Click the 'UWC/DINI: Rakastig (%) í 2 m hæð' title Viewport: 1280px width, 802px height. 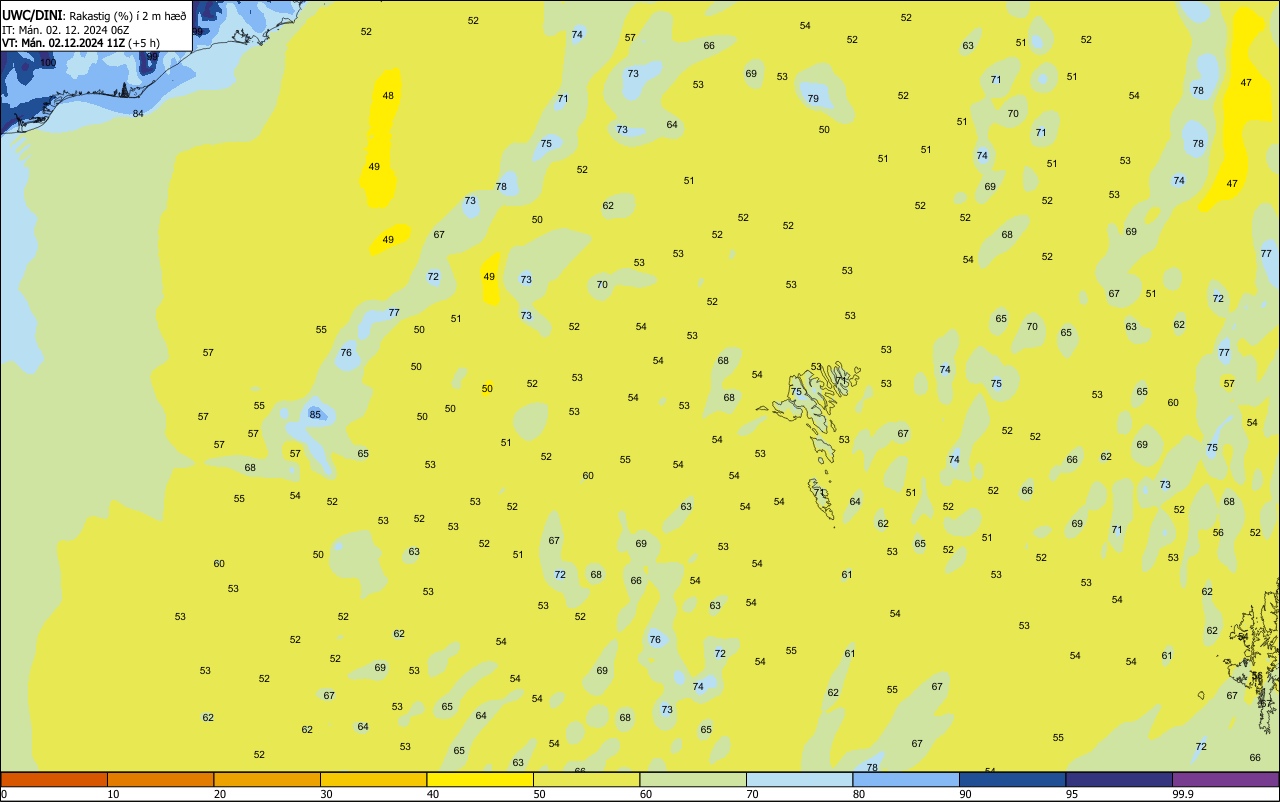[94, 15]
